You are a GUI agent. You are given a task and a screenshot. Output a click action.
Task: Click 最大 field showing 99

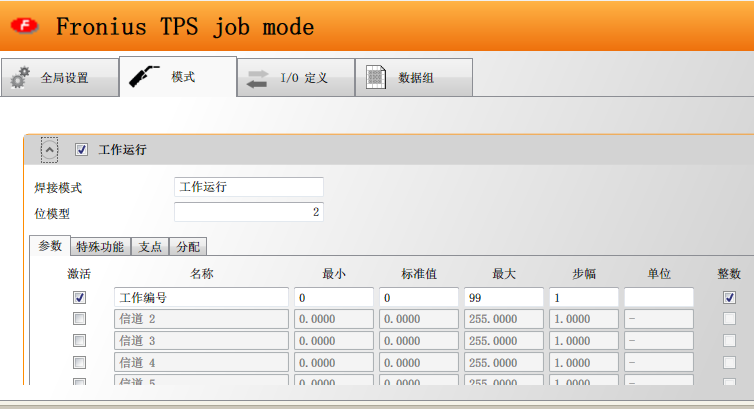pos(503,297)
